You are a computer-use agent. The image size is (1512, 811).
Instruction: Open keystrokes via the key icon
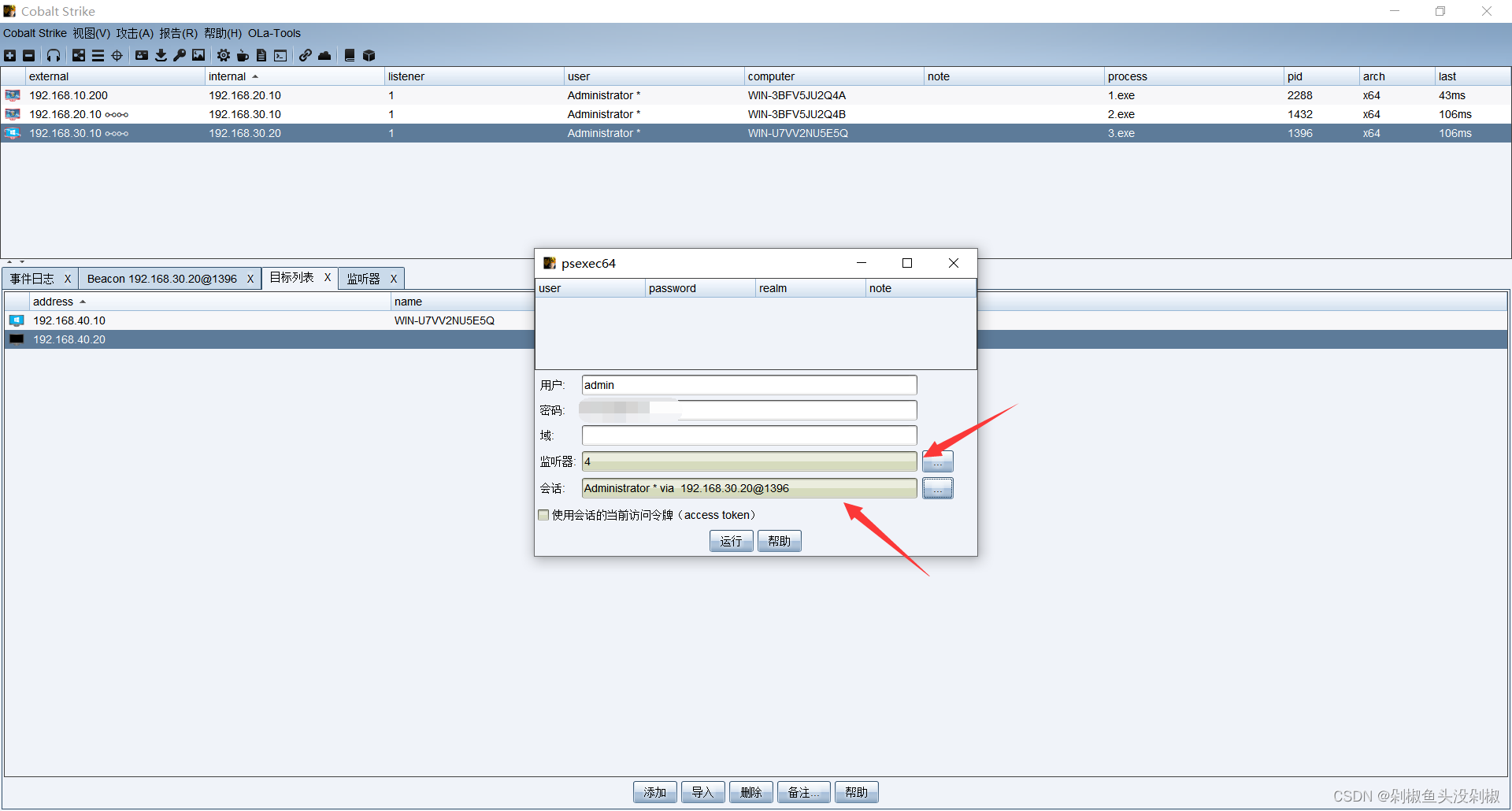(180, 55)
